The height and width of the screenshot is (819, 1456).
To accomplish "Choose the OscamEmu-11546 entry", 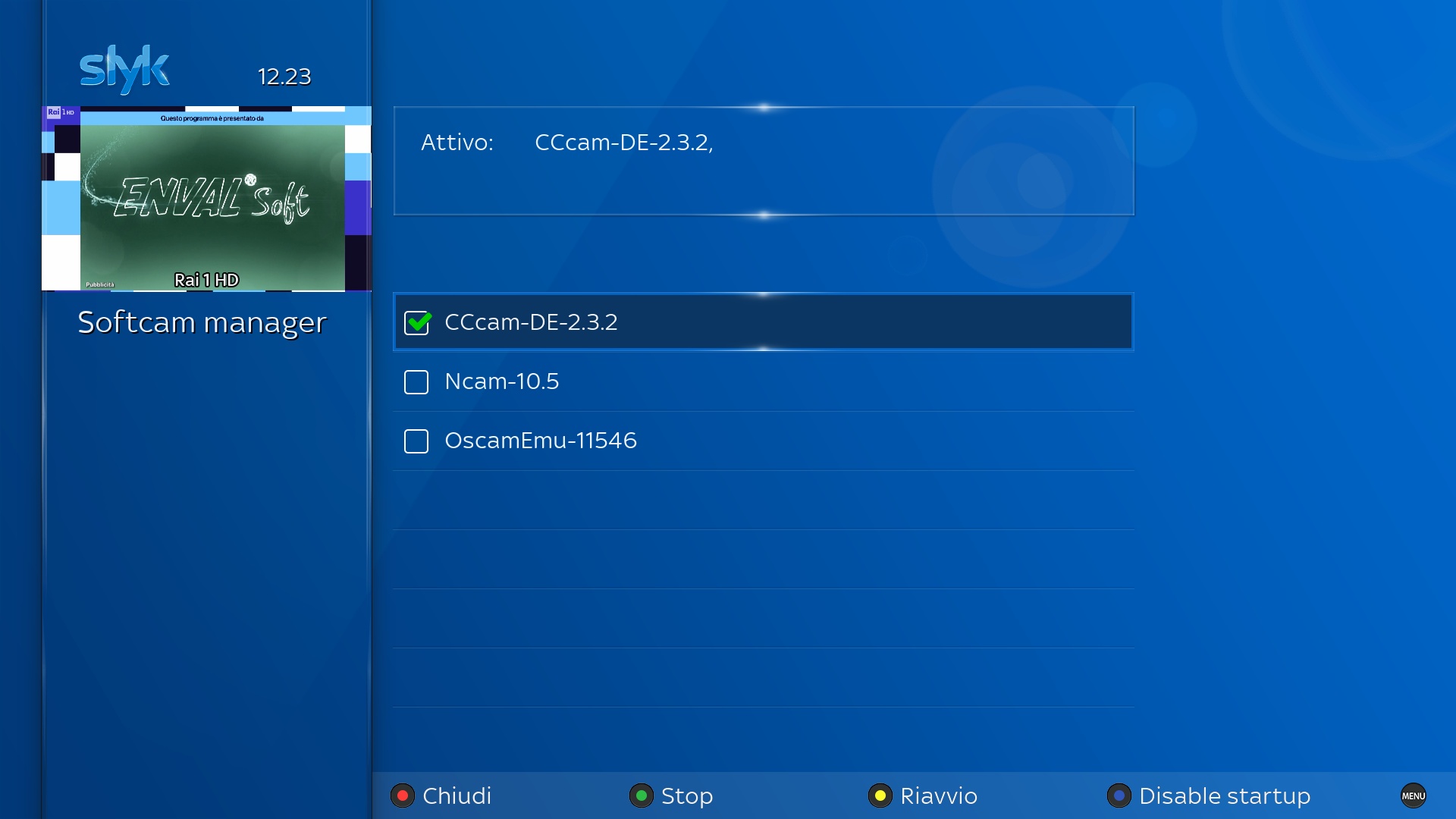I will click(x=763, y=441).
